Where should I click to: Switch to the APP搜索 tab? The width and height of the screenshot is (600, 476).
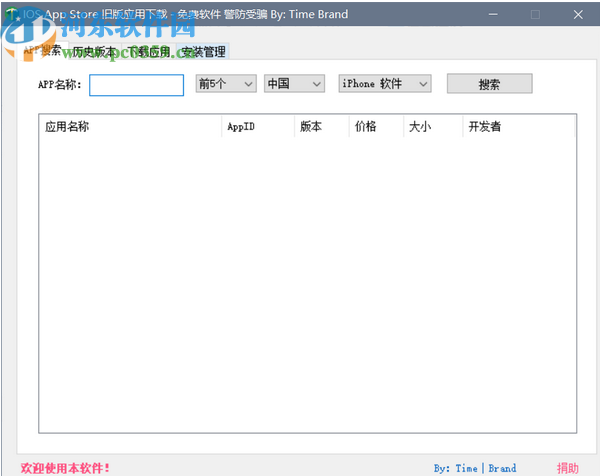[42, 51]
